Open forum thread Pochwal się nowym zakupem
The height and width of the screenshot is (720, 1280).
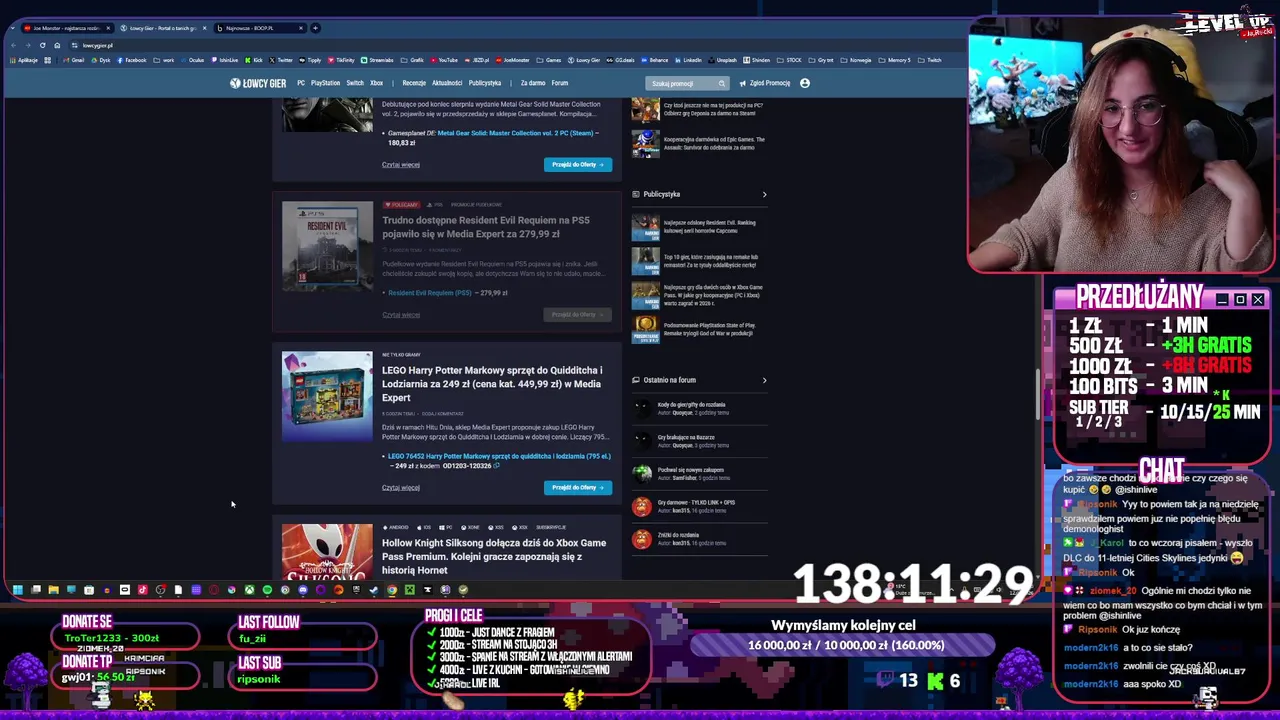pyautogui.click(x=691, y=470)
